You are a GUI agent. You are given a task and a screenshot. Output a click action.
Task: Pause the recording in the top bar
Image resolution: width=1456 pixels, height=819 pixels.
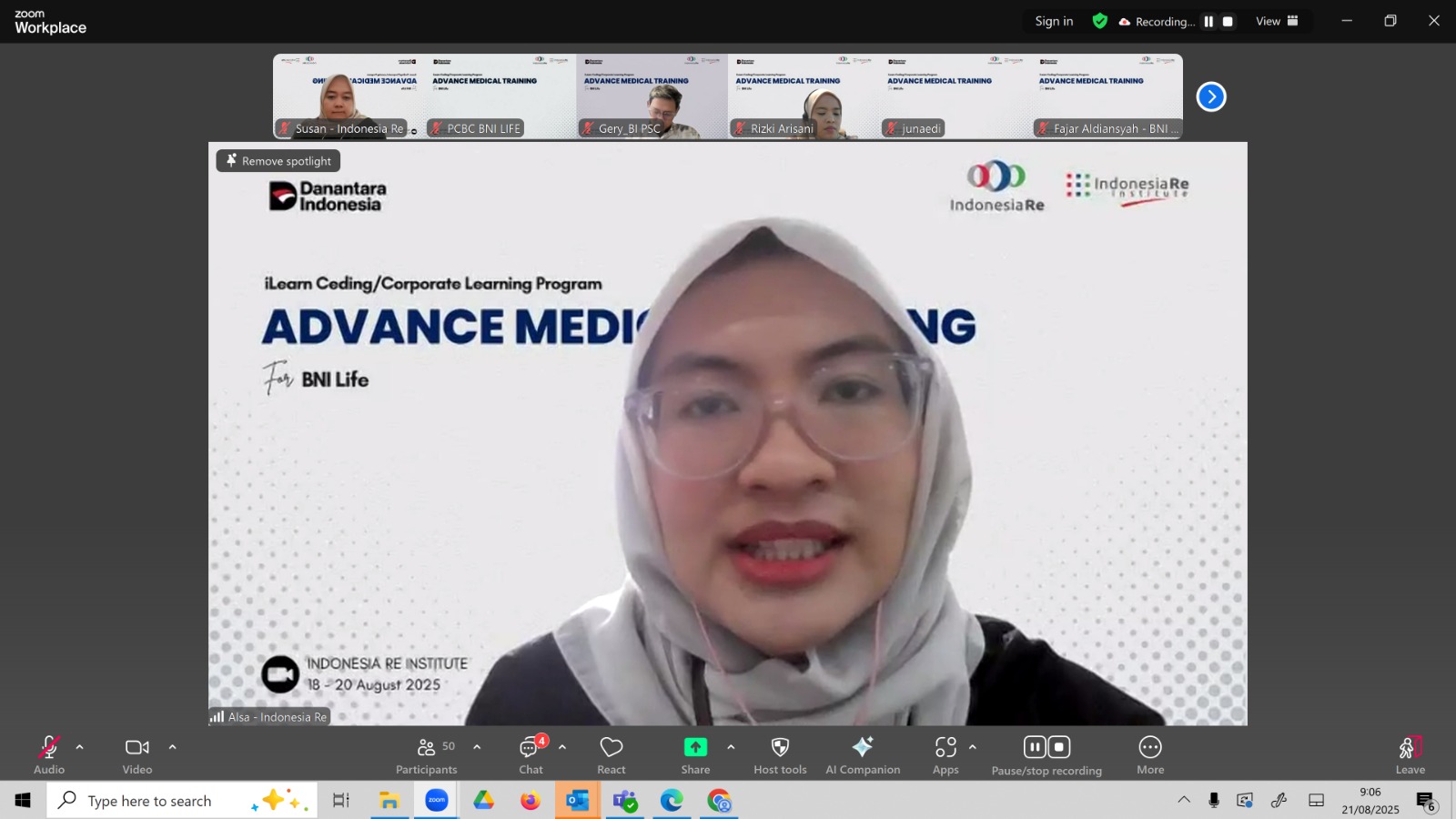[x=1208, y=22]
